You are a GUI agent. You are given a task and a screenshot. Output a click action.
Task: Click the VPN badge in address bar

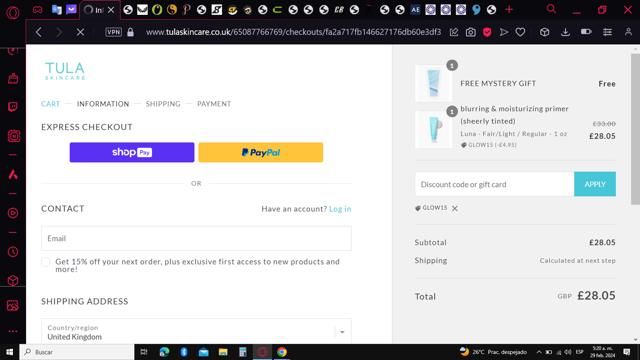113,32
